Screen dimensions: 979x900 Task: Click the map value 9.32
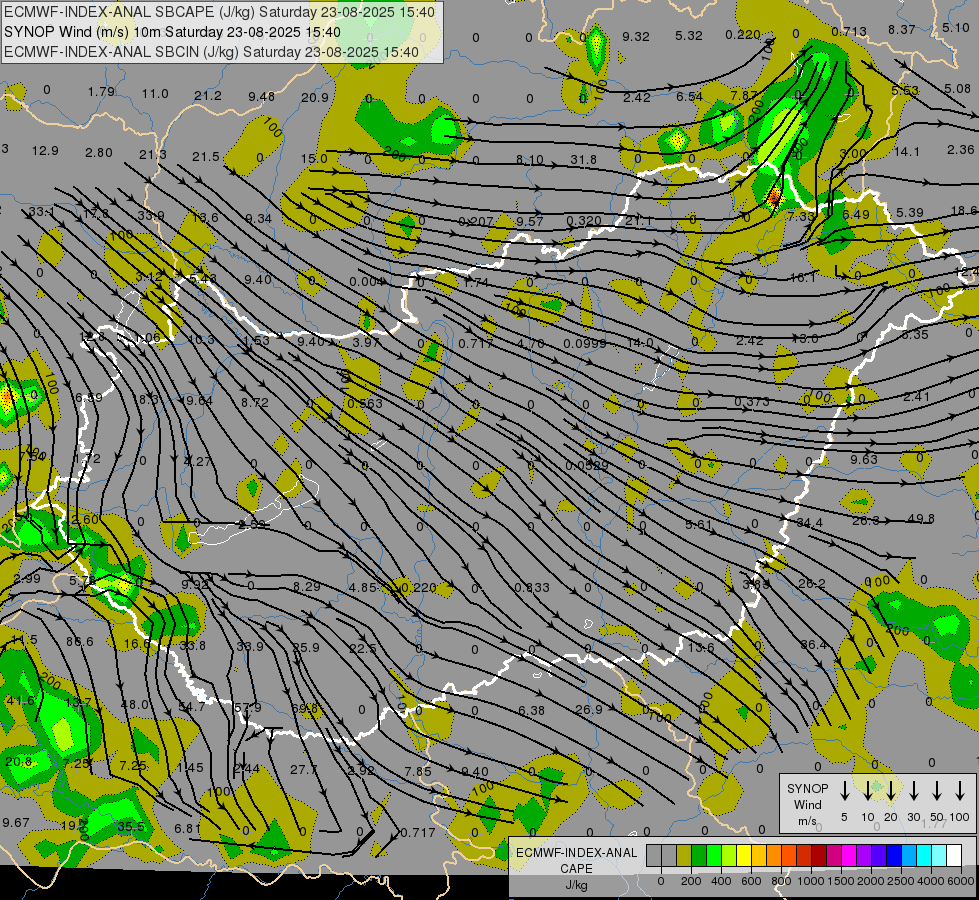point(636,36)
